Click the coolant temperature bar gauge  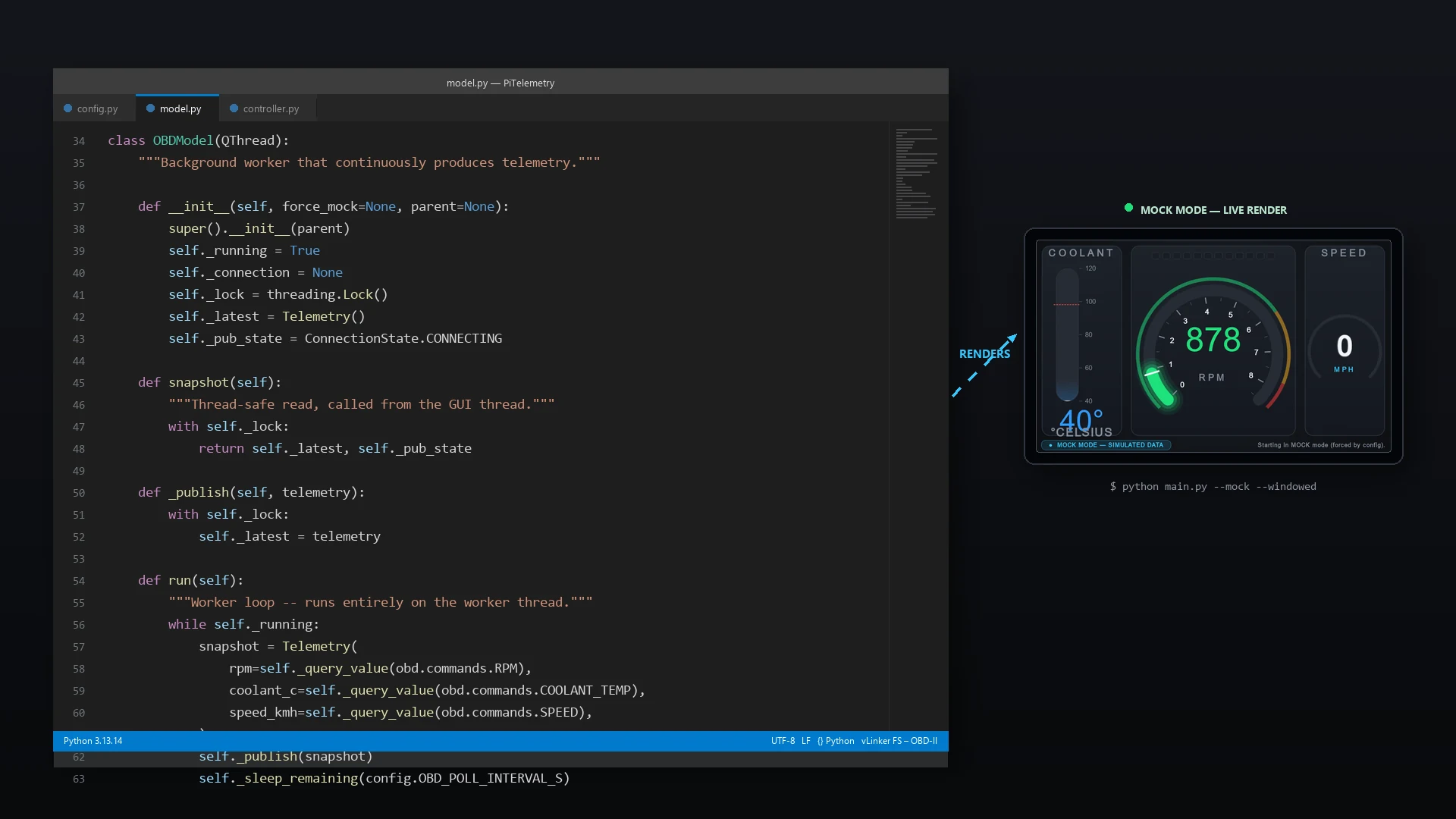[1067, 334]
